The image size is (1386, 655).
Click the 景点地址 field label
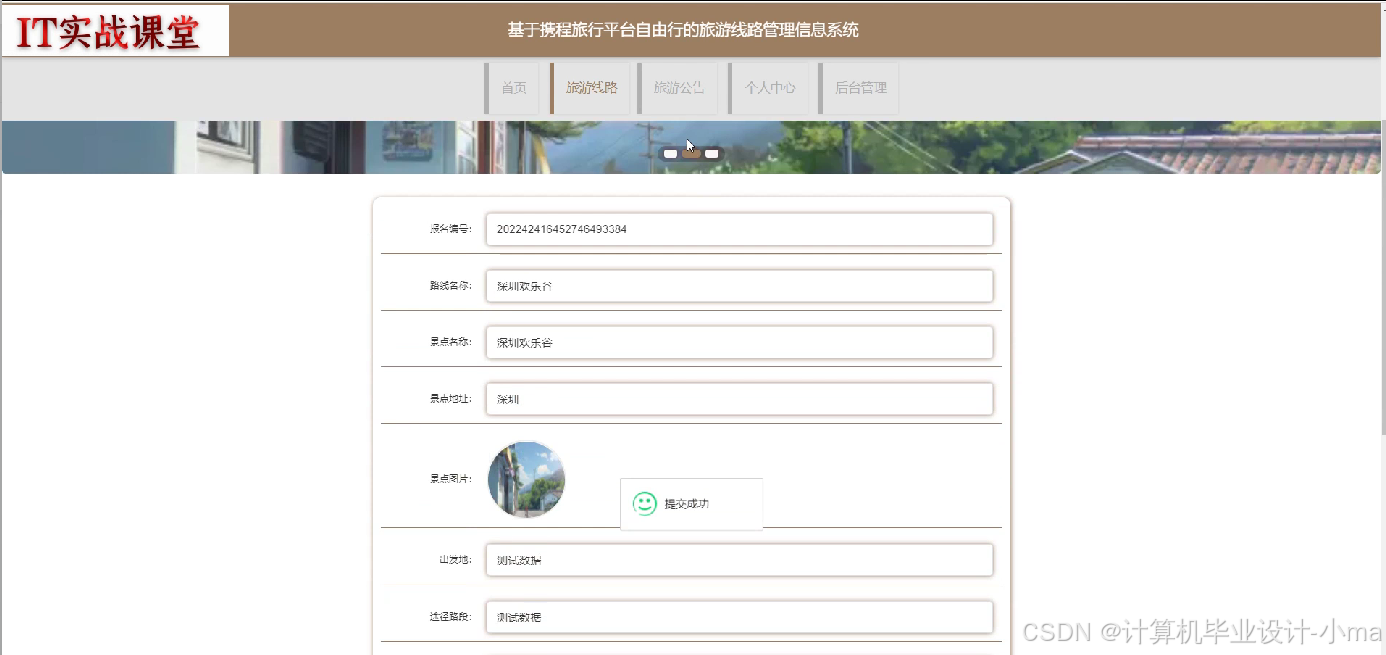(x=451, y=399)
